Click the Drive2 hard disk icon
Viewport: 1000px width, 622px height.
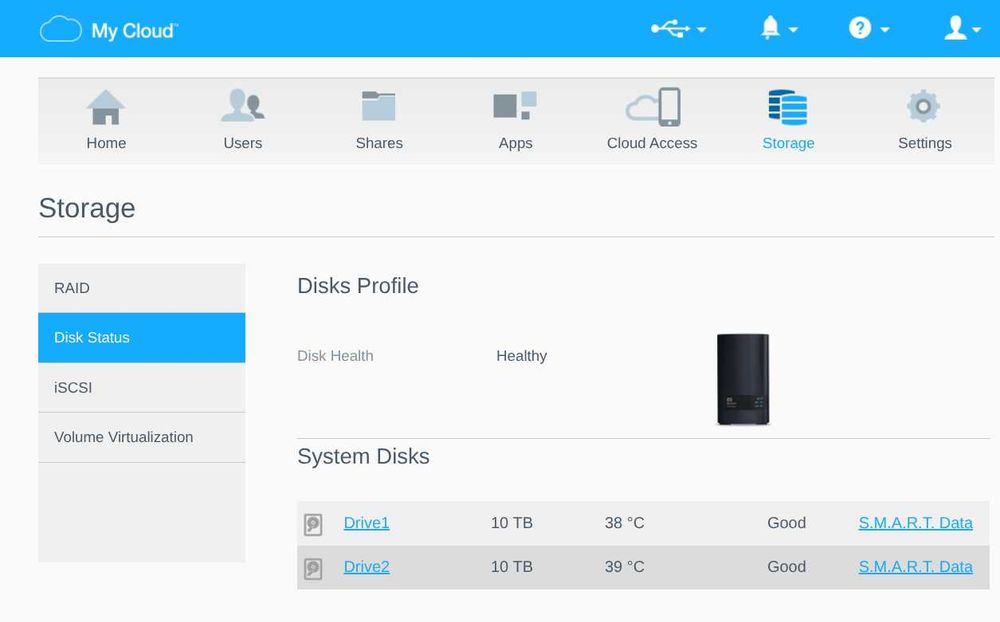(312, 568)
